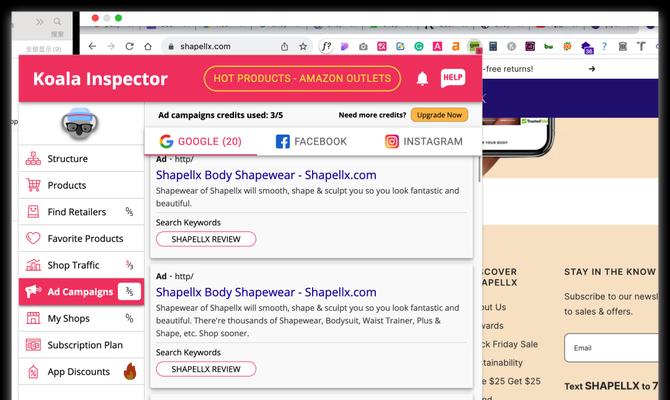The width and height of the screenshot is (670, 400).
Task: Select Ad Campaigns in sidebar
Action: (x=81, y=291)
